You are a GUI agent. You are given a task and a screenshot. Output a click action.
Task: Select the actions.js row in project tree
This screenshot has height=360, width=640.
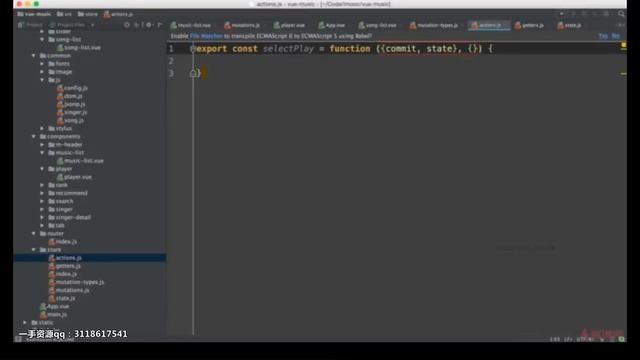pyautogui.click(x=89, y=258)
